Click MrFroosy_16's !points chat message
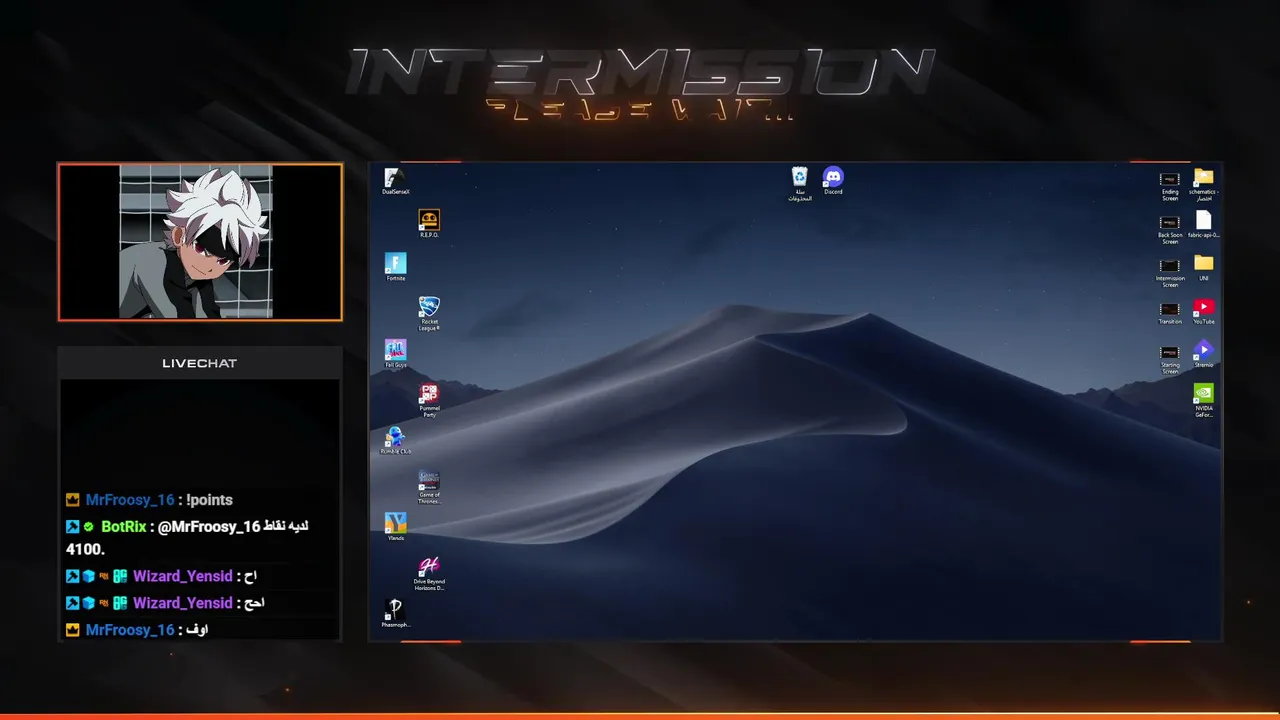This screenshot has width=1280, height=720. 209,500
